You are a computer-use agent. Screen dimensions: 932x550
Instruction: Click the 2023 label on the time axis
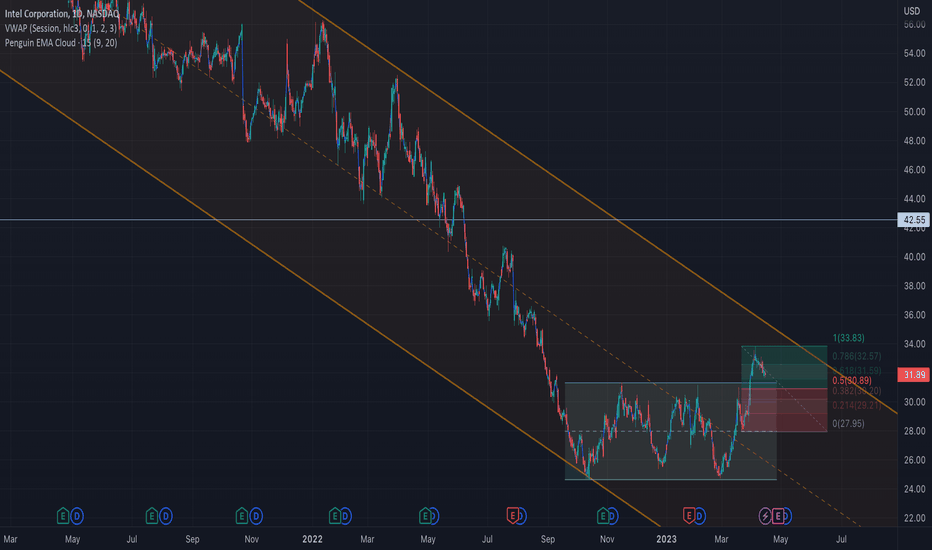pyautogui.click(x=666, y=539)
